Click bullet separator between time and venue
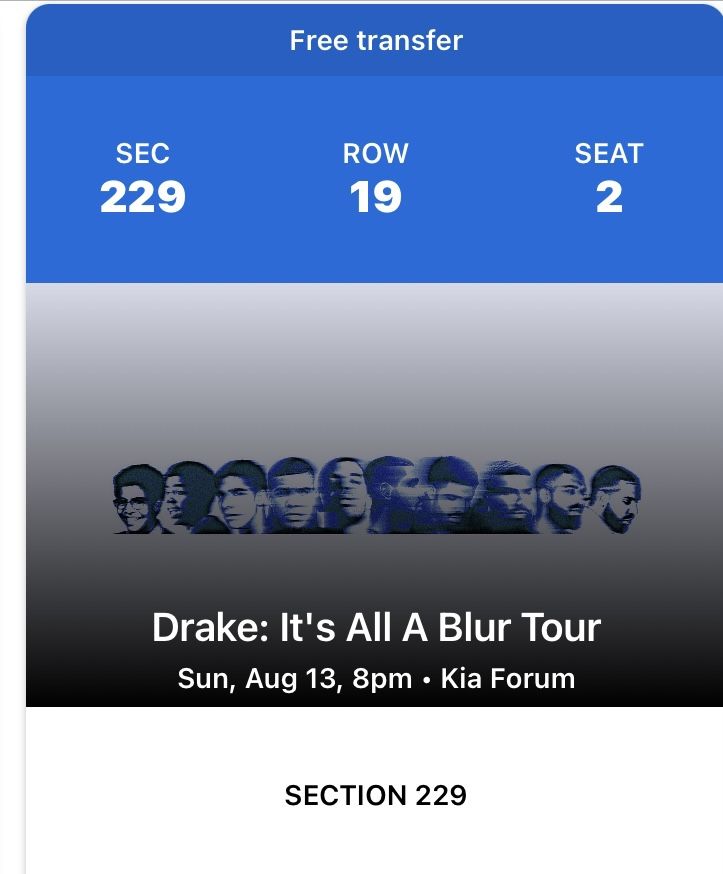 tap(426, 680)
